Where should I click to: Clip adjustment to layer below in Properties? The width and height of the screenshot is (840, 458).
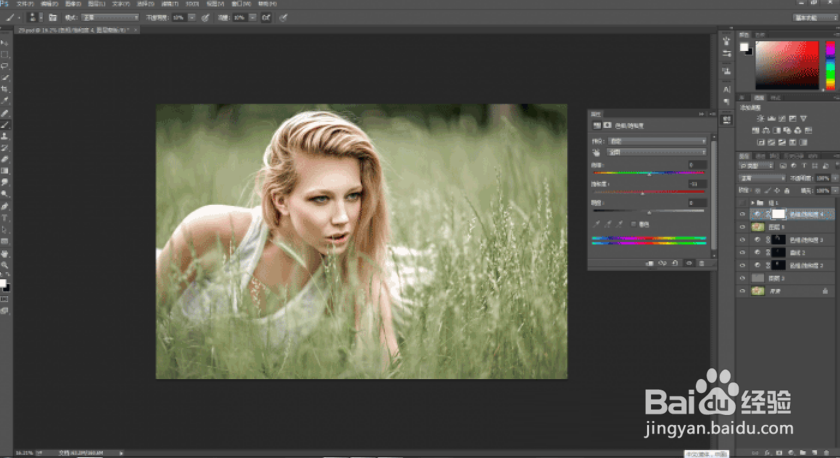coord(649,263)
